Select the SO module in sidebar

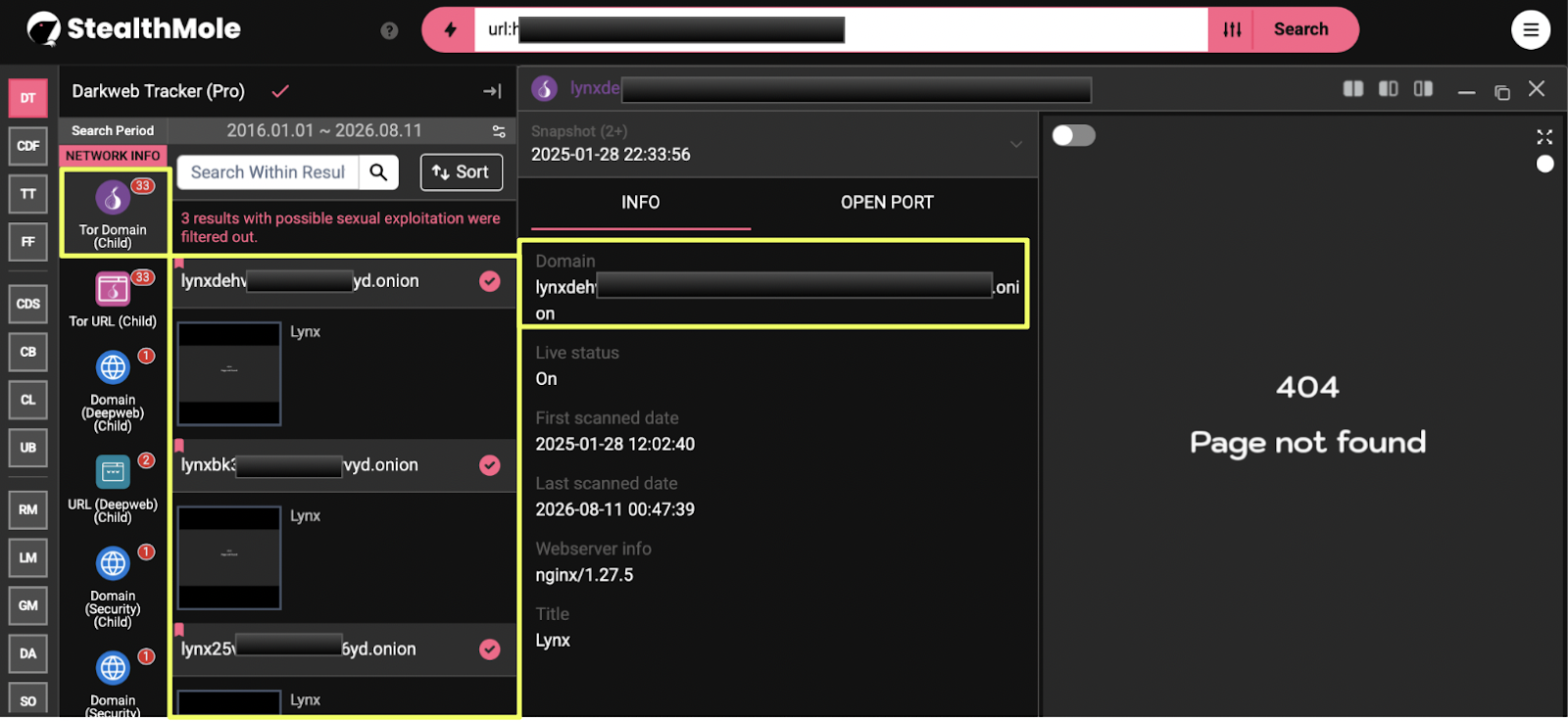point(28,700)
